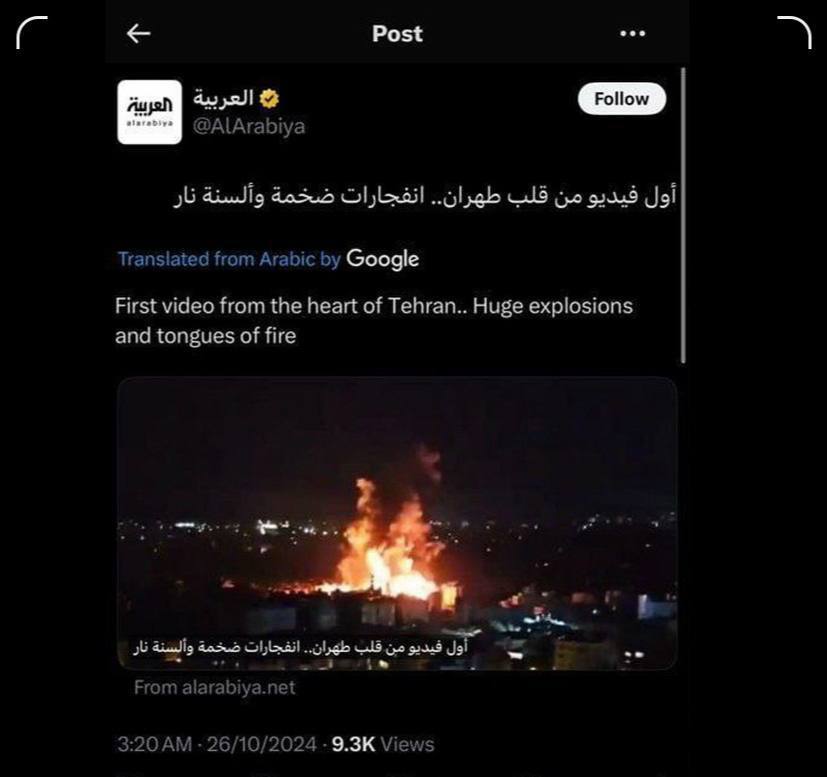827x777 pixels.
Task: Click the top-left corner bracket marker
Action: [32, 32]
